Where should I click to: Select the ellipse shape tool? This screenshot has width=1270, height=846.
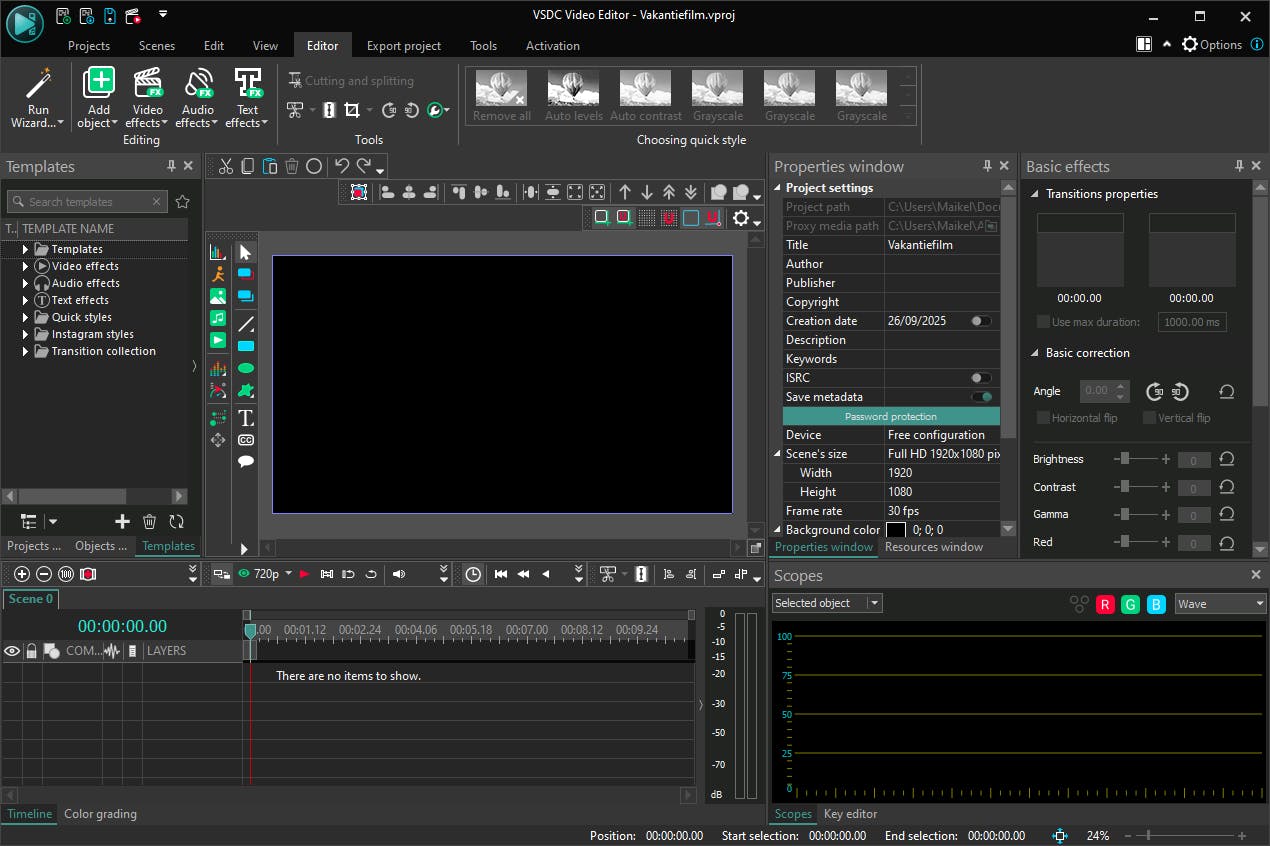(245, 368)
